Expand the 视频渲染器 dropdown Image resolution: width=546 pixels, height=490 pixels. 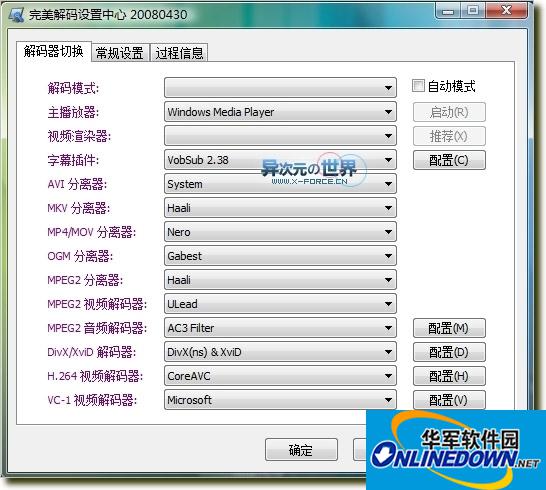pos(280,136)
